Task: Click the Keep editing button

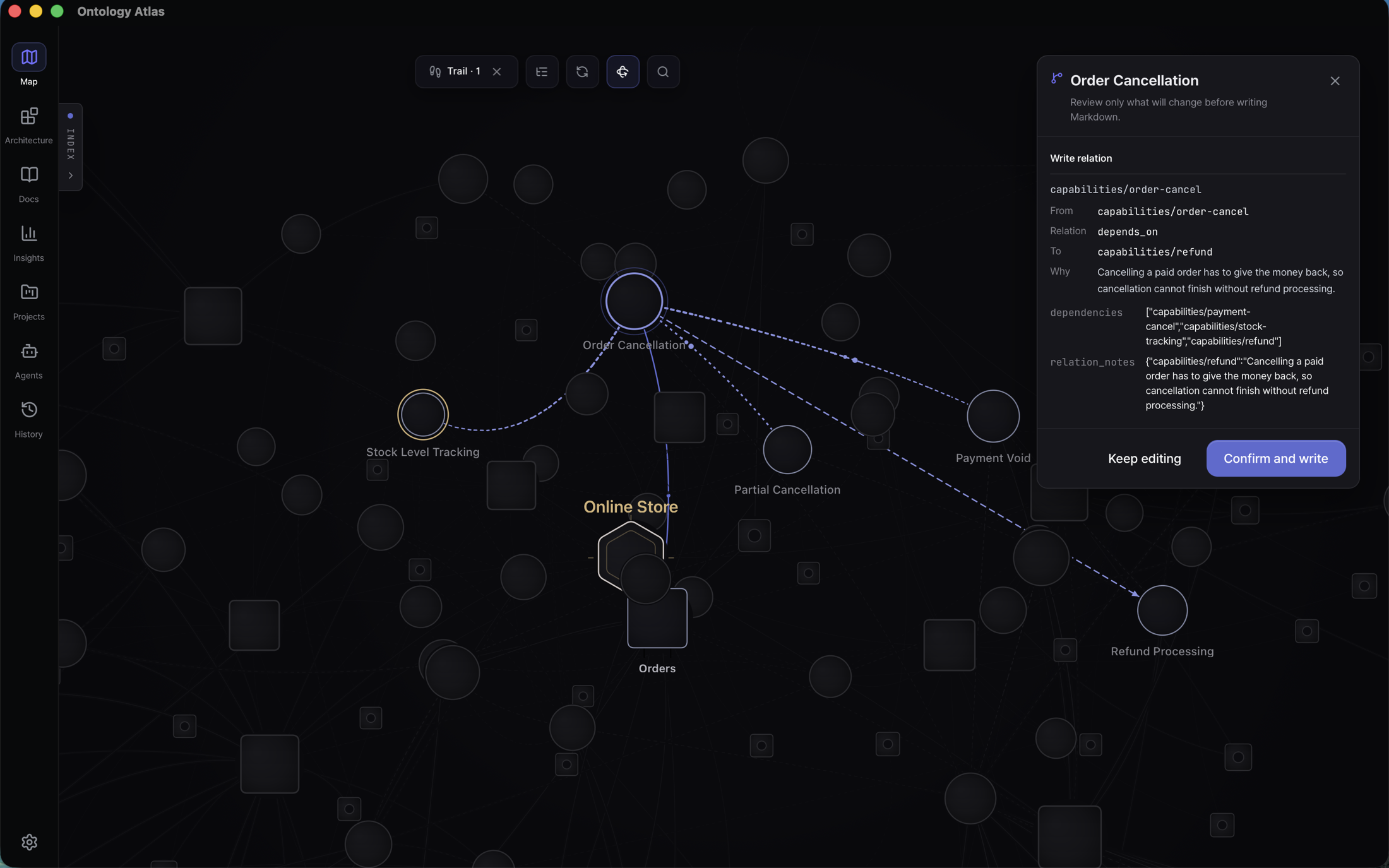Action: [x=1144, y=458]
